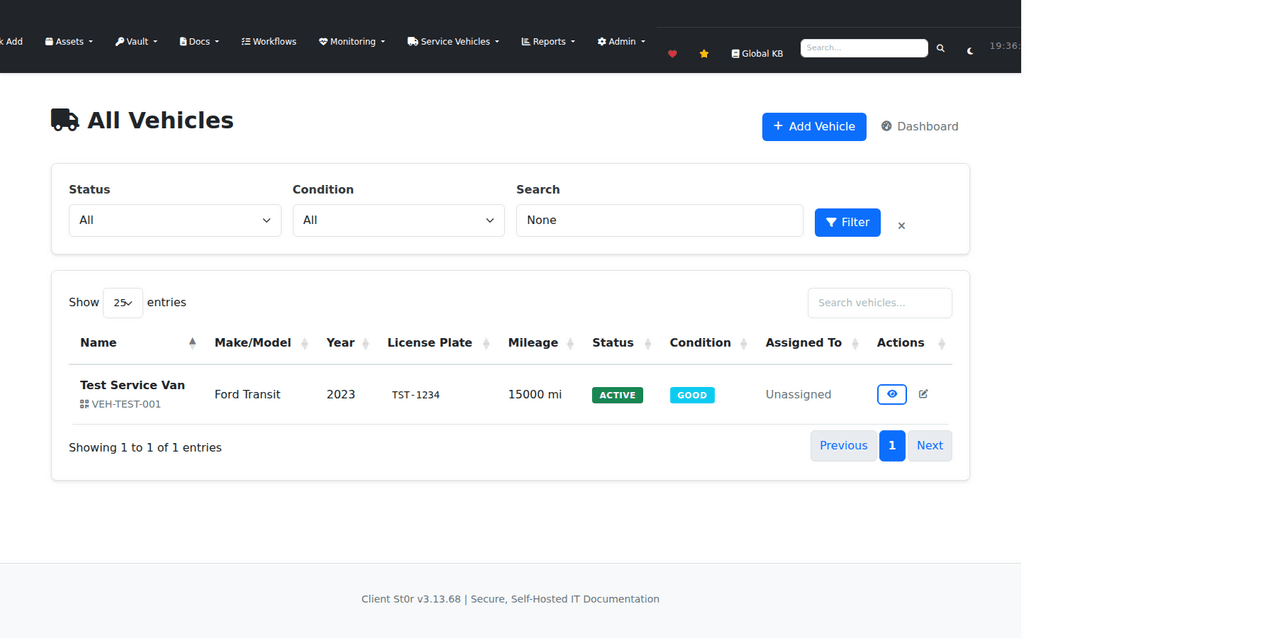
Task: Sort table by Make/Model column
Action: pos(263,343)
